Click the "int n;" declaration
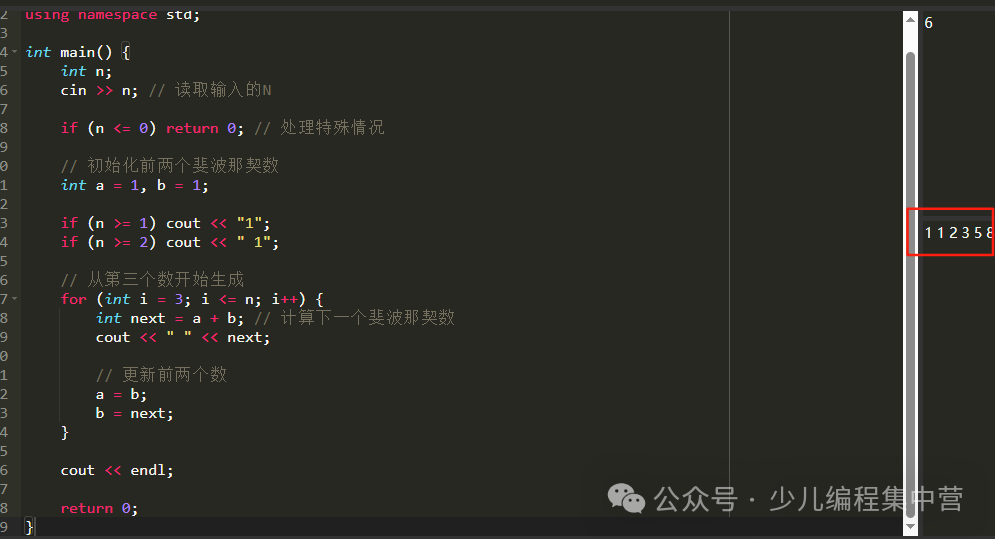 (x=86, y=71)
